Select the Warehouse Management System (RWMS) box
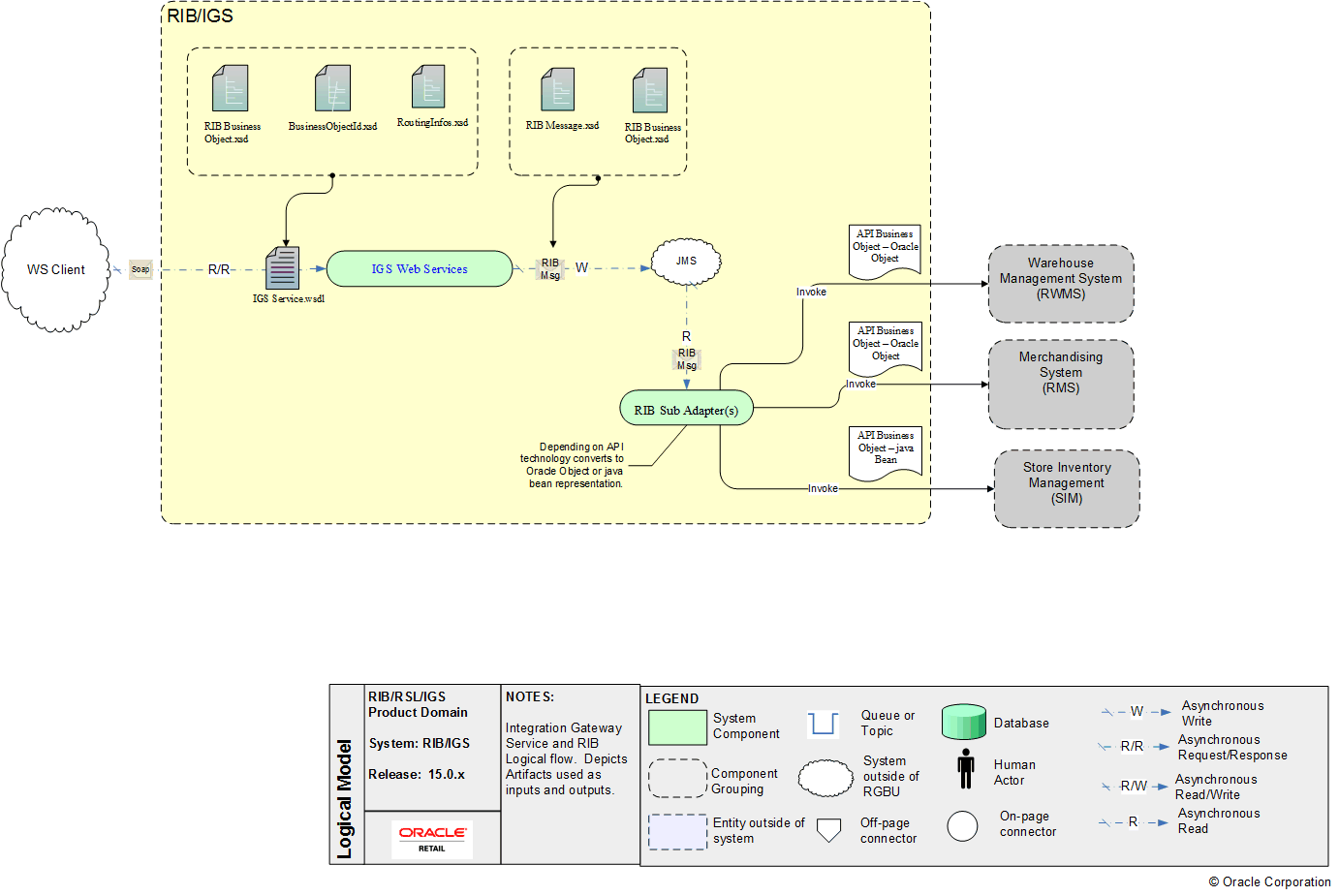Viewport: 1339px width, 896px height. pyautogui.click(x=1061, y=283)
